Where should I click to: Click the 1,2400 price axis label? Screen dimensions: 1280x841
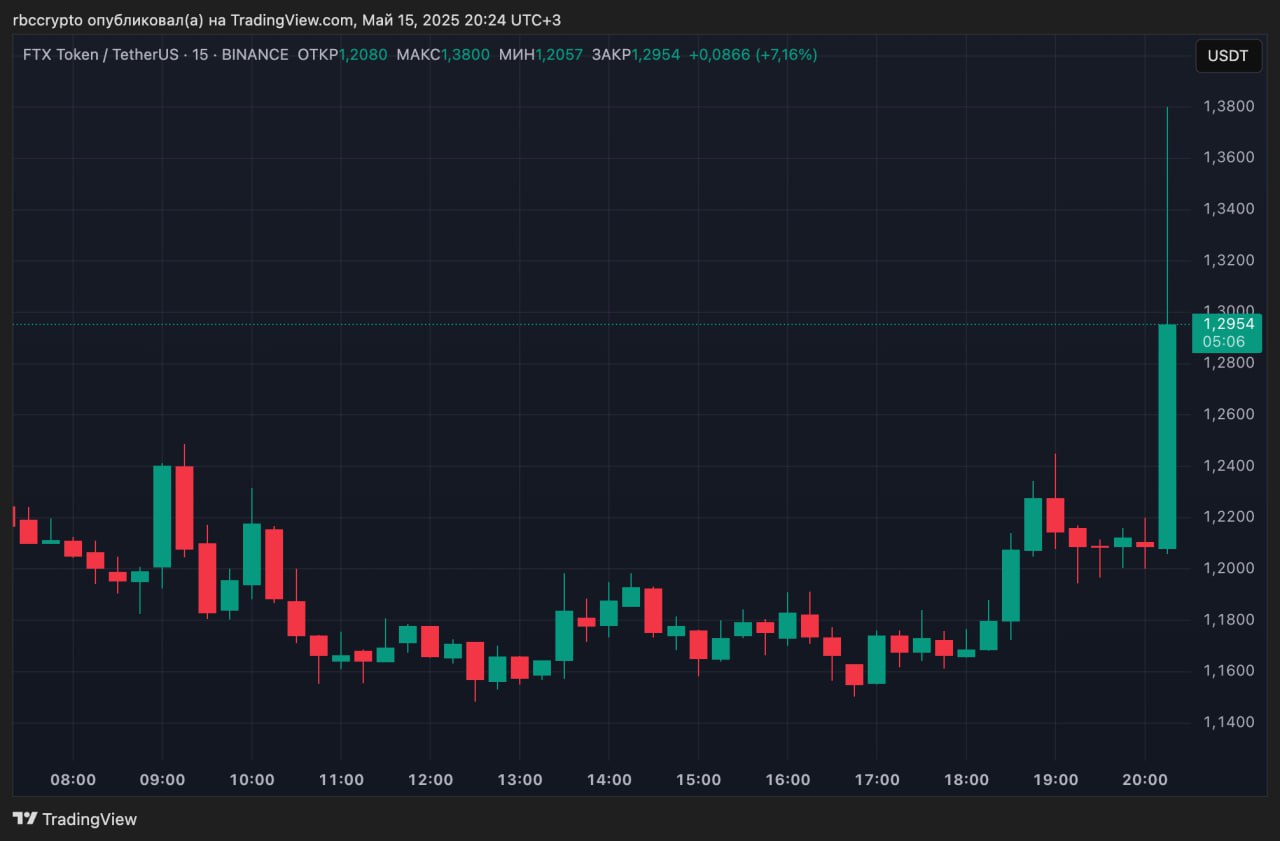[1228, 465]
